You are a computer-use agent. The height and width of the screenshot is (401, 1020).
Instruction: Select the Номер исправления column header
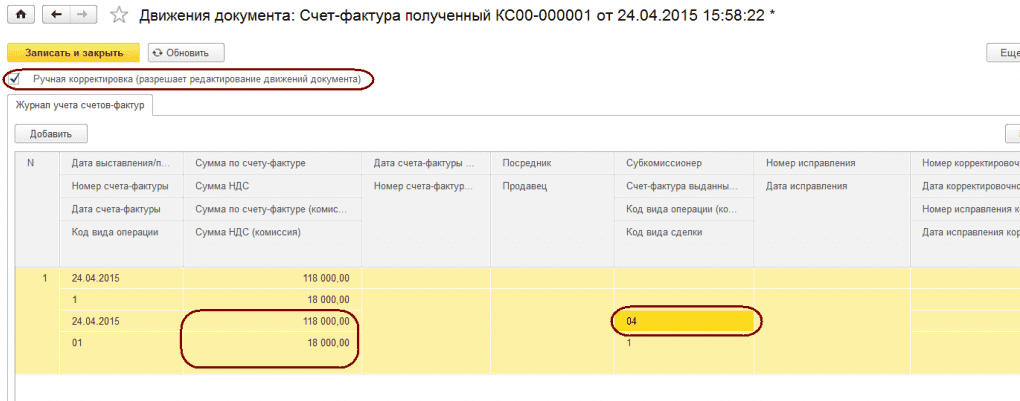click(811, 163)
